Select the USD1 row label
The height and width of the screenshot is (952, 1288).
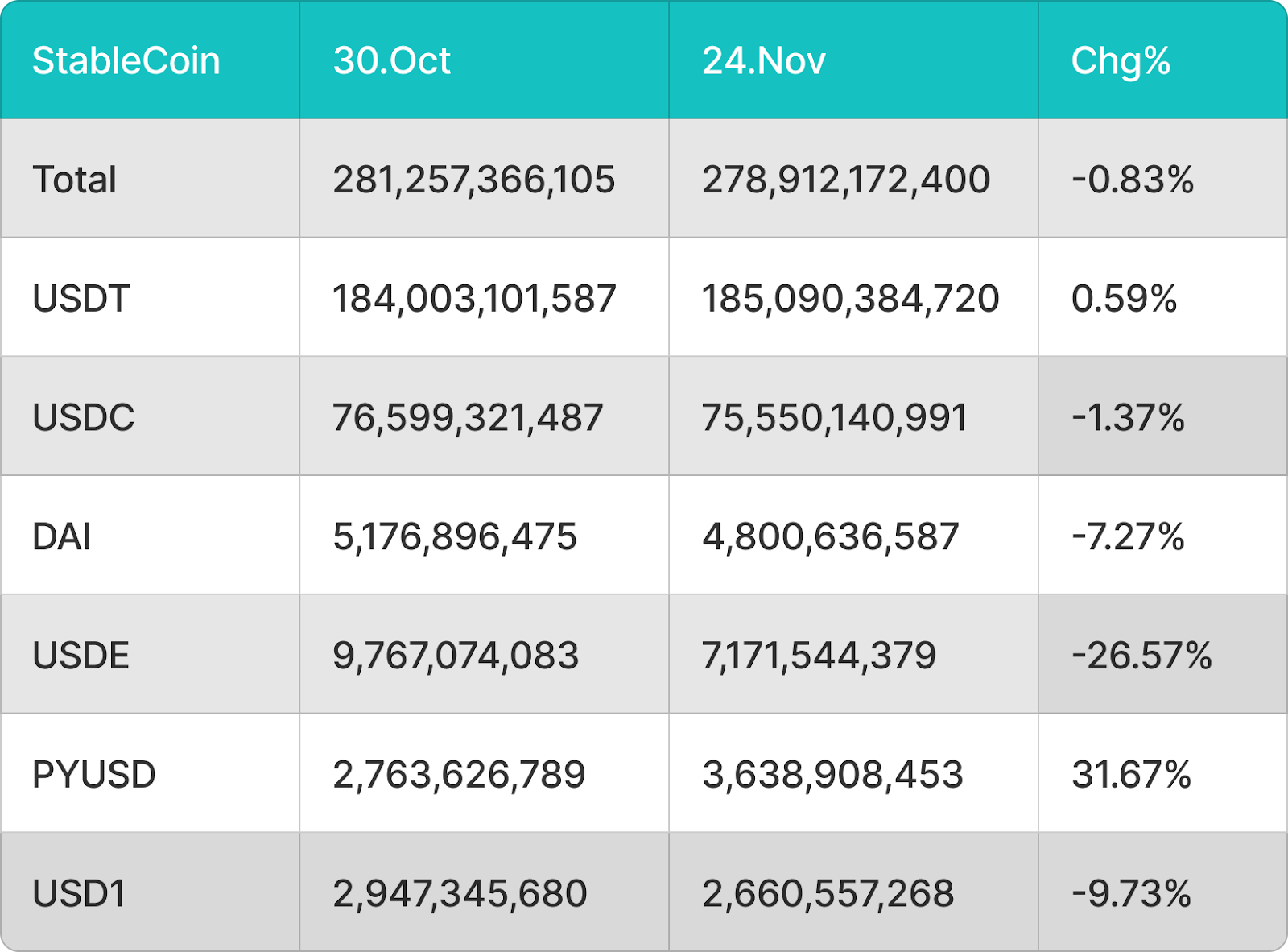[79, 894]
